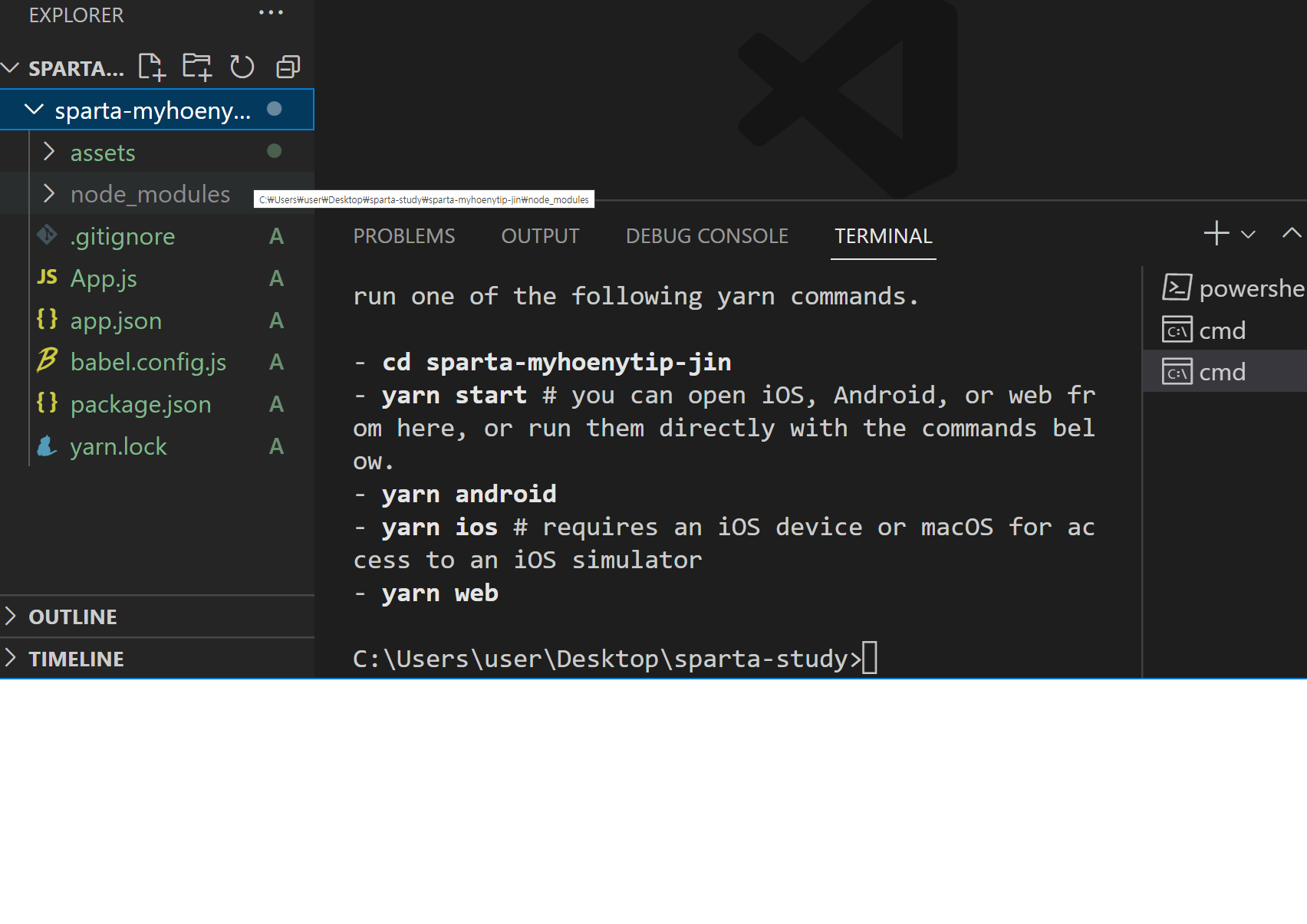The image size is (1307, 924).
Task: Click the terminal command prompt input
Action: tap(870, 658)
